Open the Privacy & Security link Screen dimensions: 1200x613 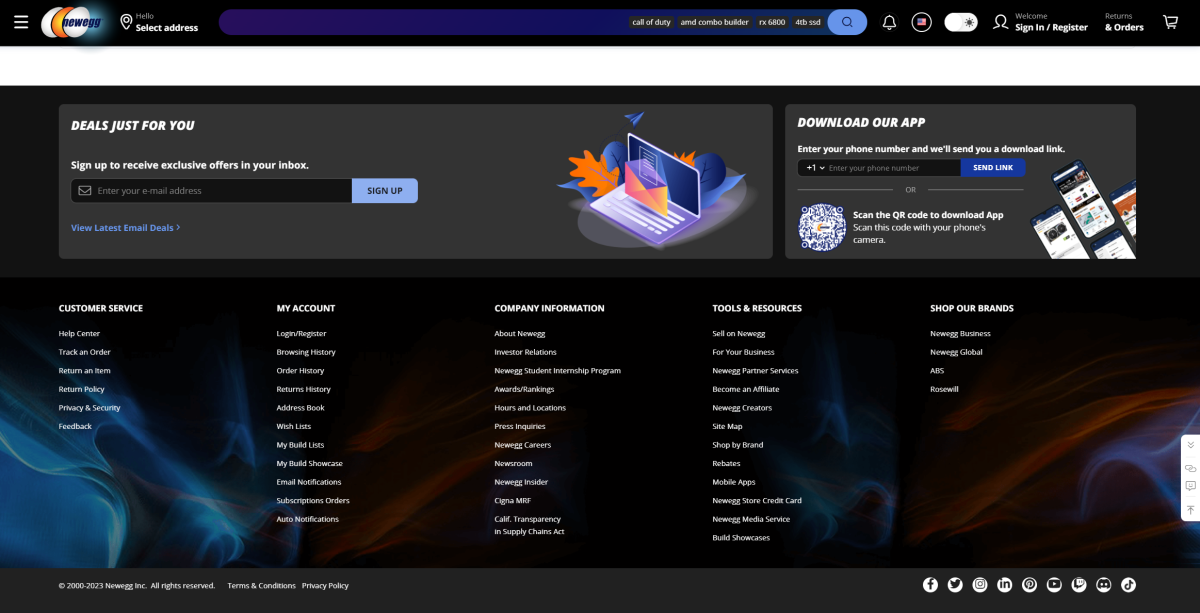coord(90,408)
